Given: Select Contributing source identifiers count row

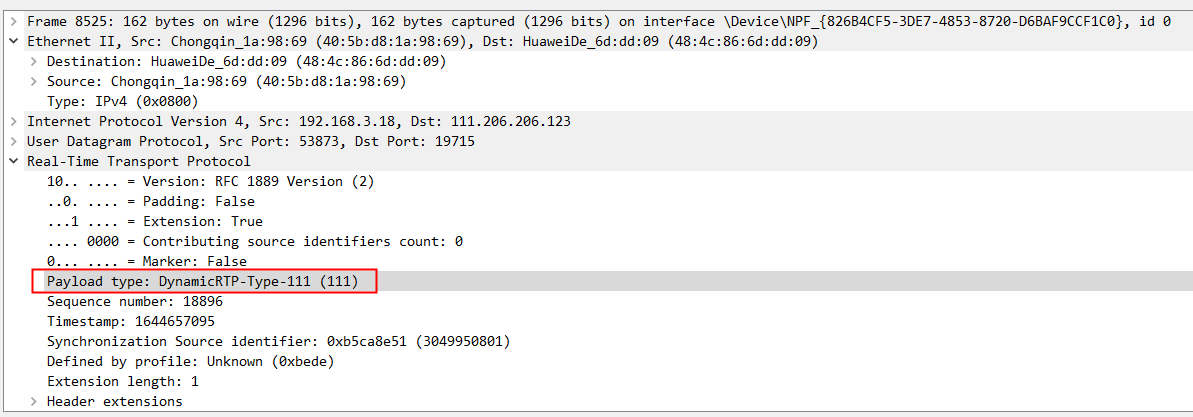Looking at the screenshot, I should tap(255, 241).
